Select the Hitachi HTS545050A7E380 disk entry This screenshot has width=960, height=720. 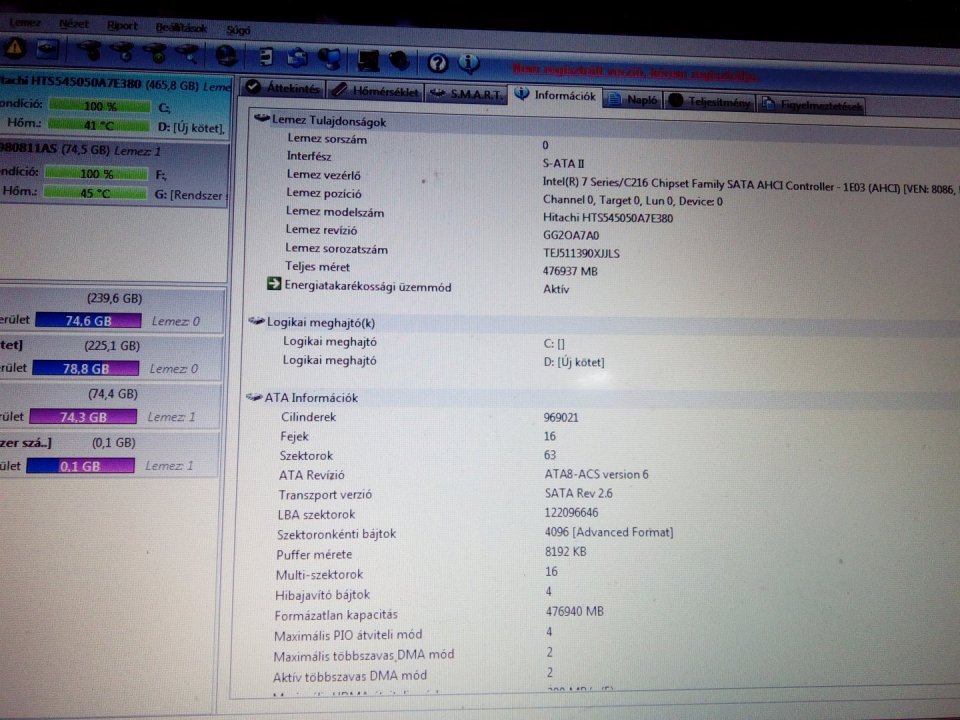point(114,107)
